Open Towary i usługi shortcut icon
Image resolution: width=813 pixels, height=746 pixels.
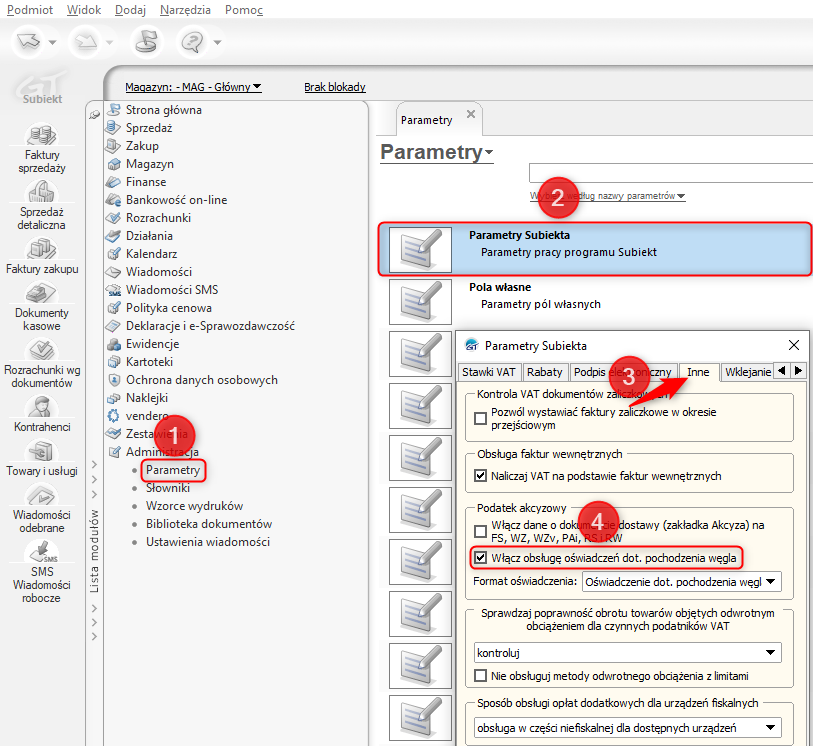[x=41, y=451]
